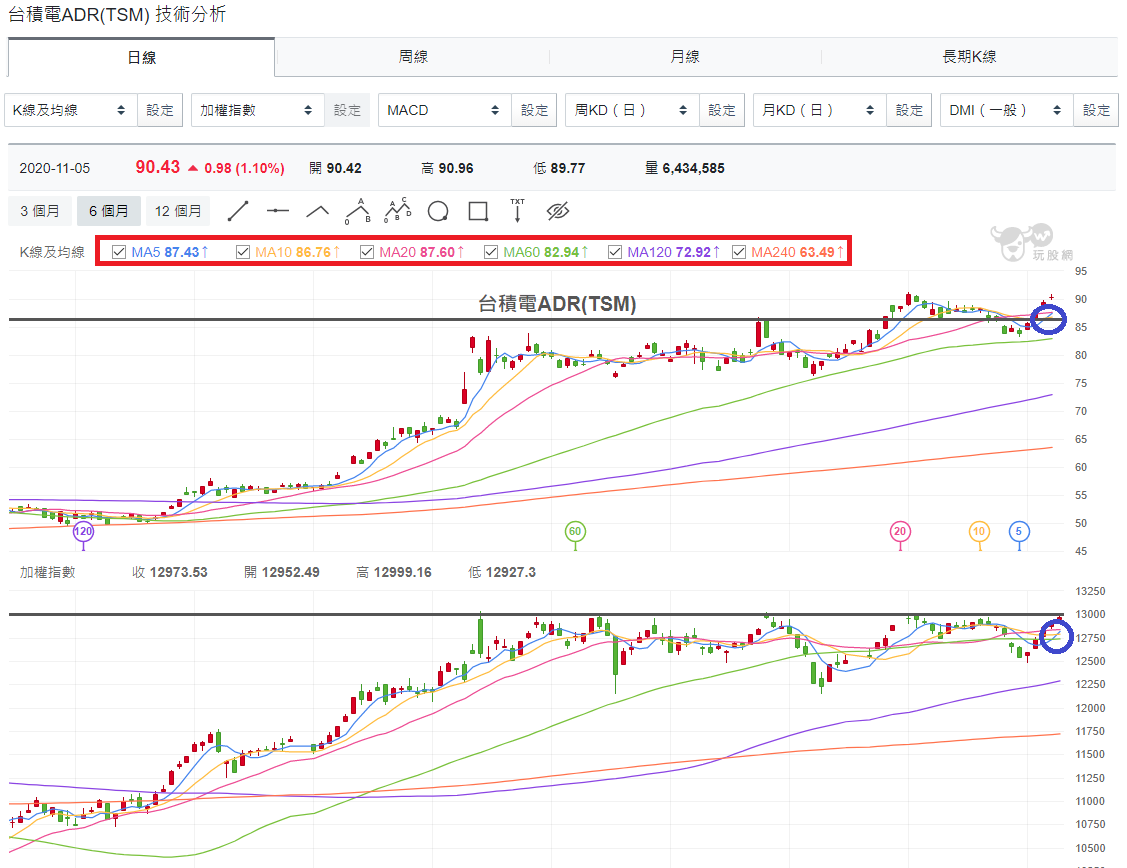1127x868 pixels.
Task: Open the 月線 tab
Action: pos(685,57)
